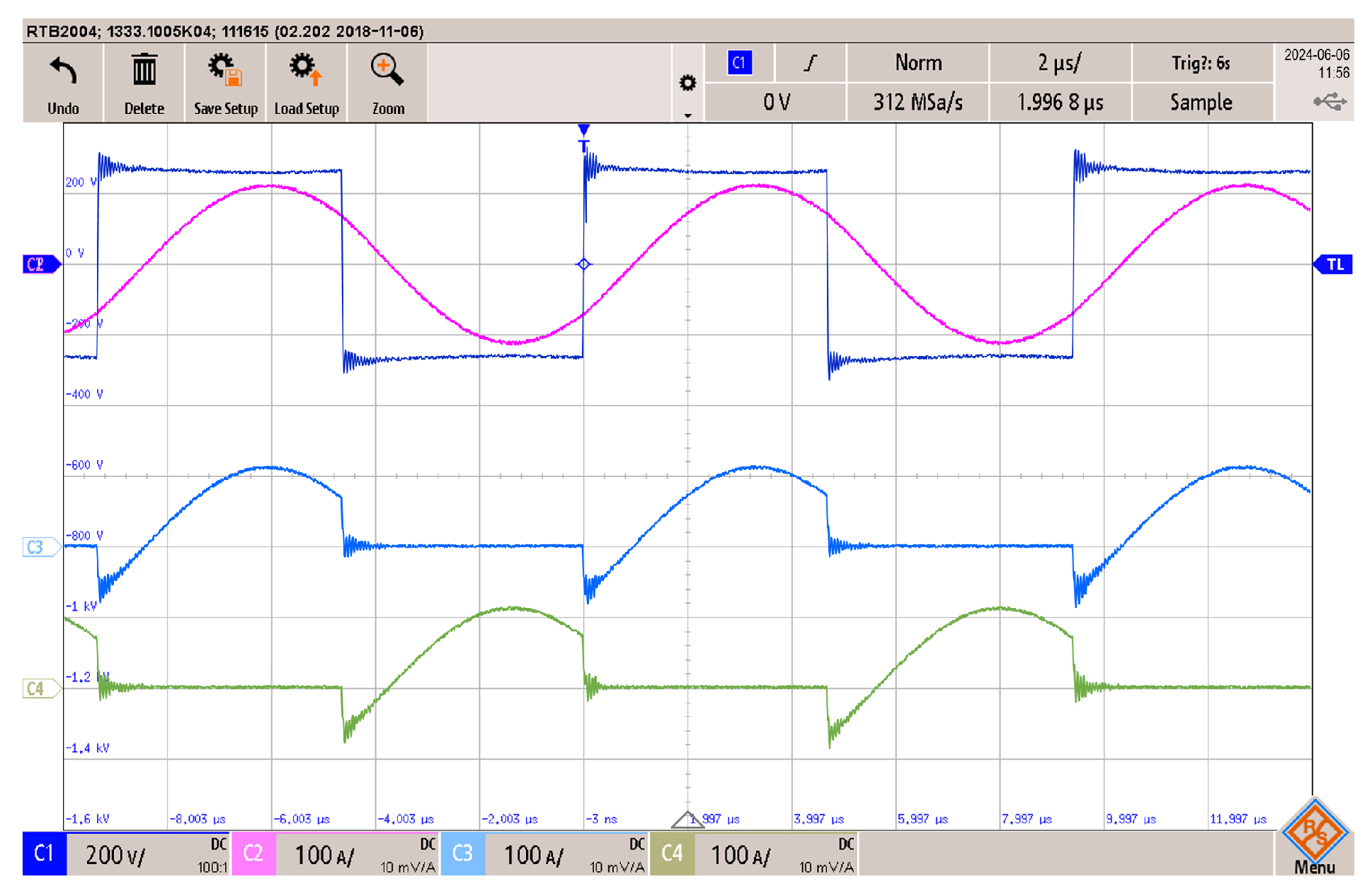Image resolution: width=1372 pixels, height=896 pixels.
Task: Click the Trig?: 6s status field
Action: 1201,62
